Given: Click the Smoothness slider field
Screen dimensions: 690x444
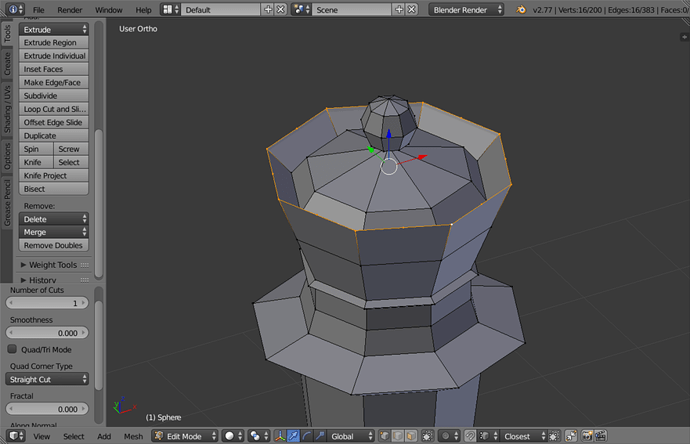Looking at the screenshot, I should [x=48, y=332].
